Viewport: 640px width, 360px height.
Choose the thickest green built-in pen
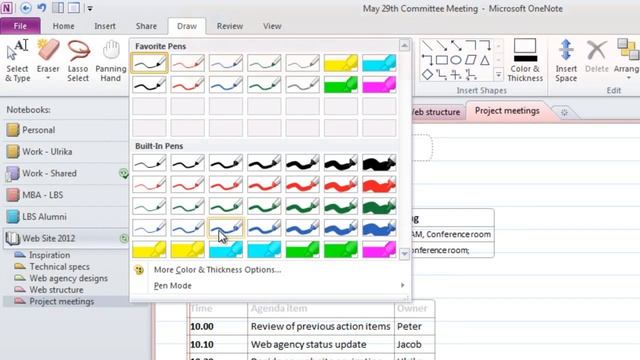click(x=379, y=206)
